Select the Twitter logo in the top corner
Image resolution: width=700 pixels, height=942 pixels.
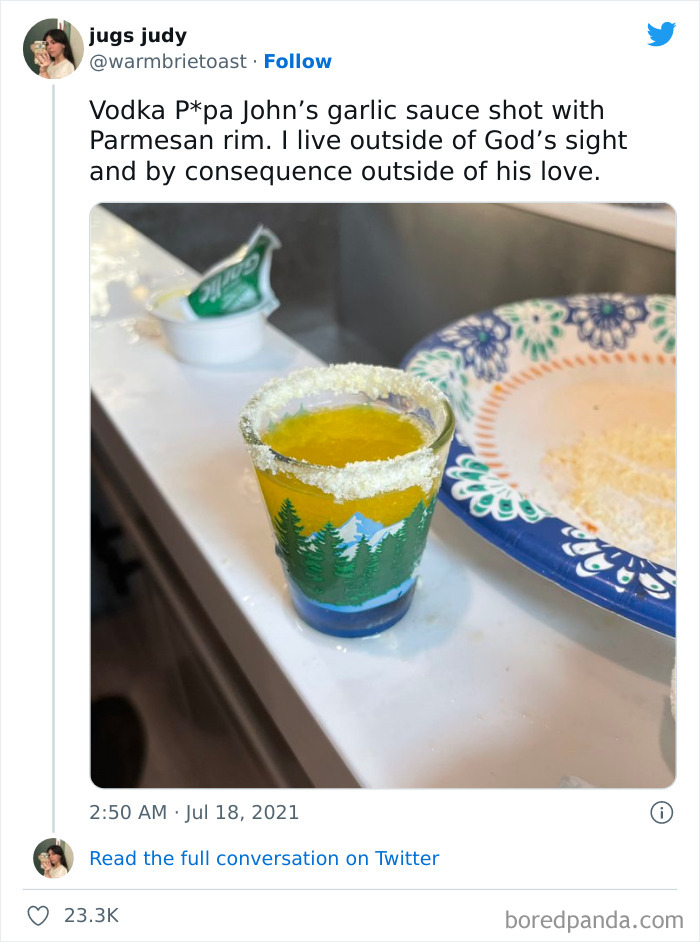pos(661,34)
